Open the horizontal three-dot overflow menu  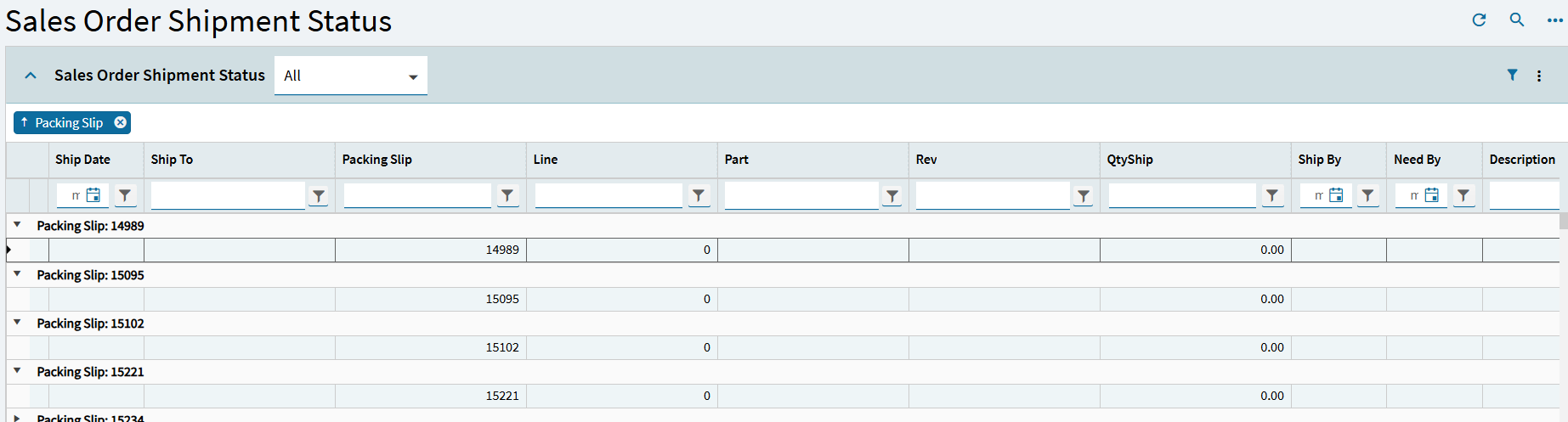pos(1554,20)
